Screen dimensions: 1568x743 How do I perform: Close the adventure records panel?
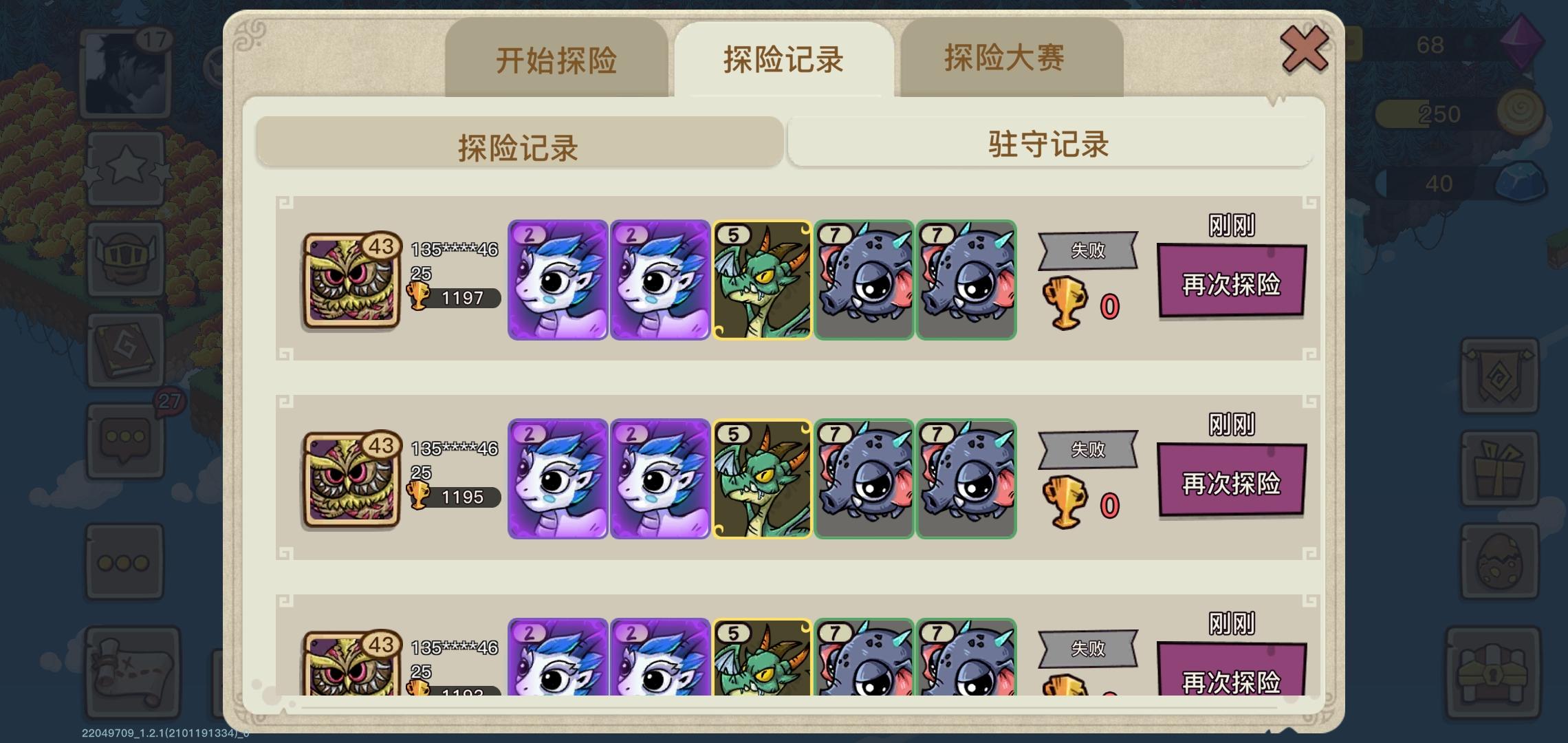pos(1305,48)
